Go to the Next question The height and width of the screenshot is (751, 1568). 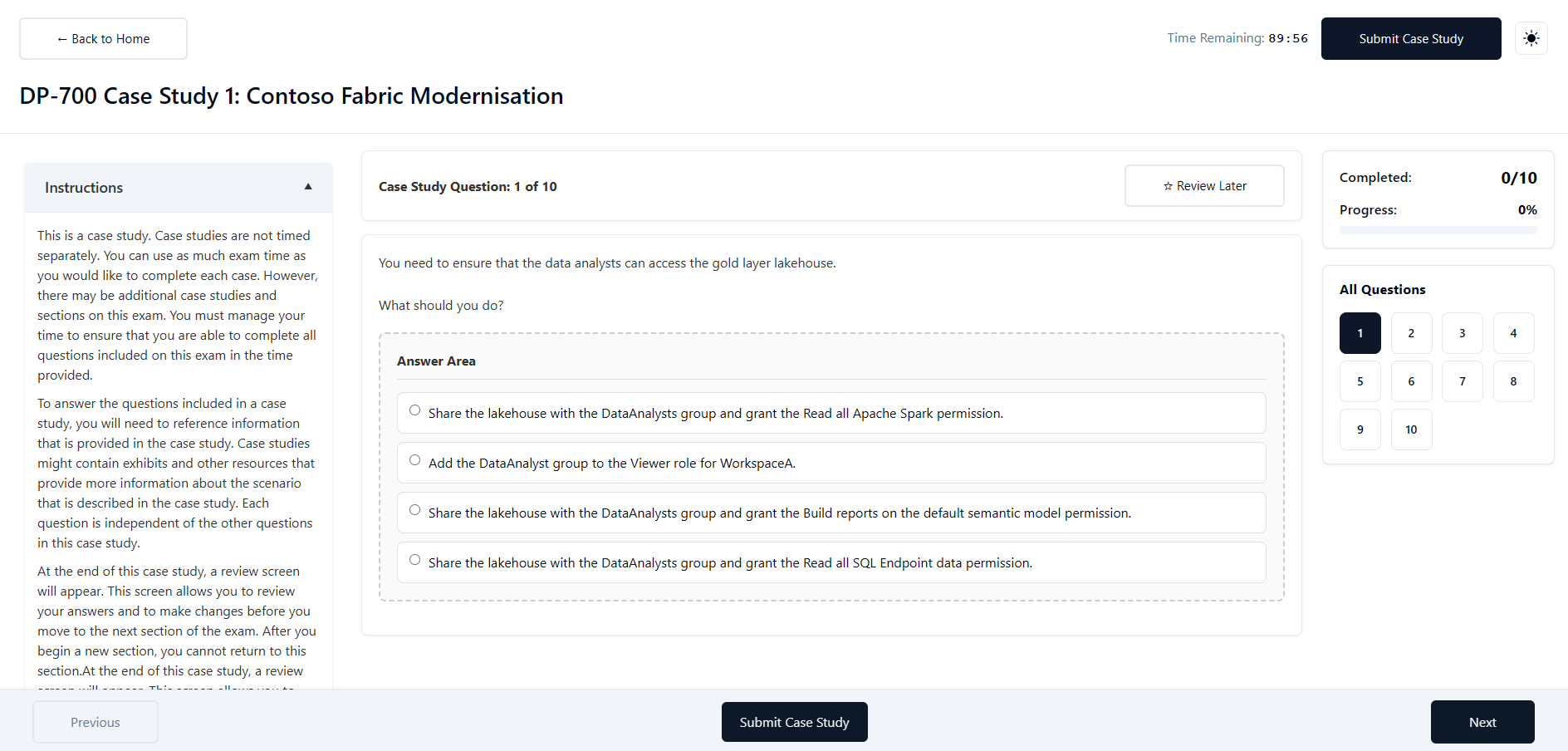point(1482,722)
